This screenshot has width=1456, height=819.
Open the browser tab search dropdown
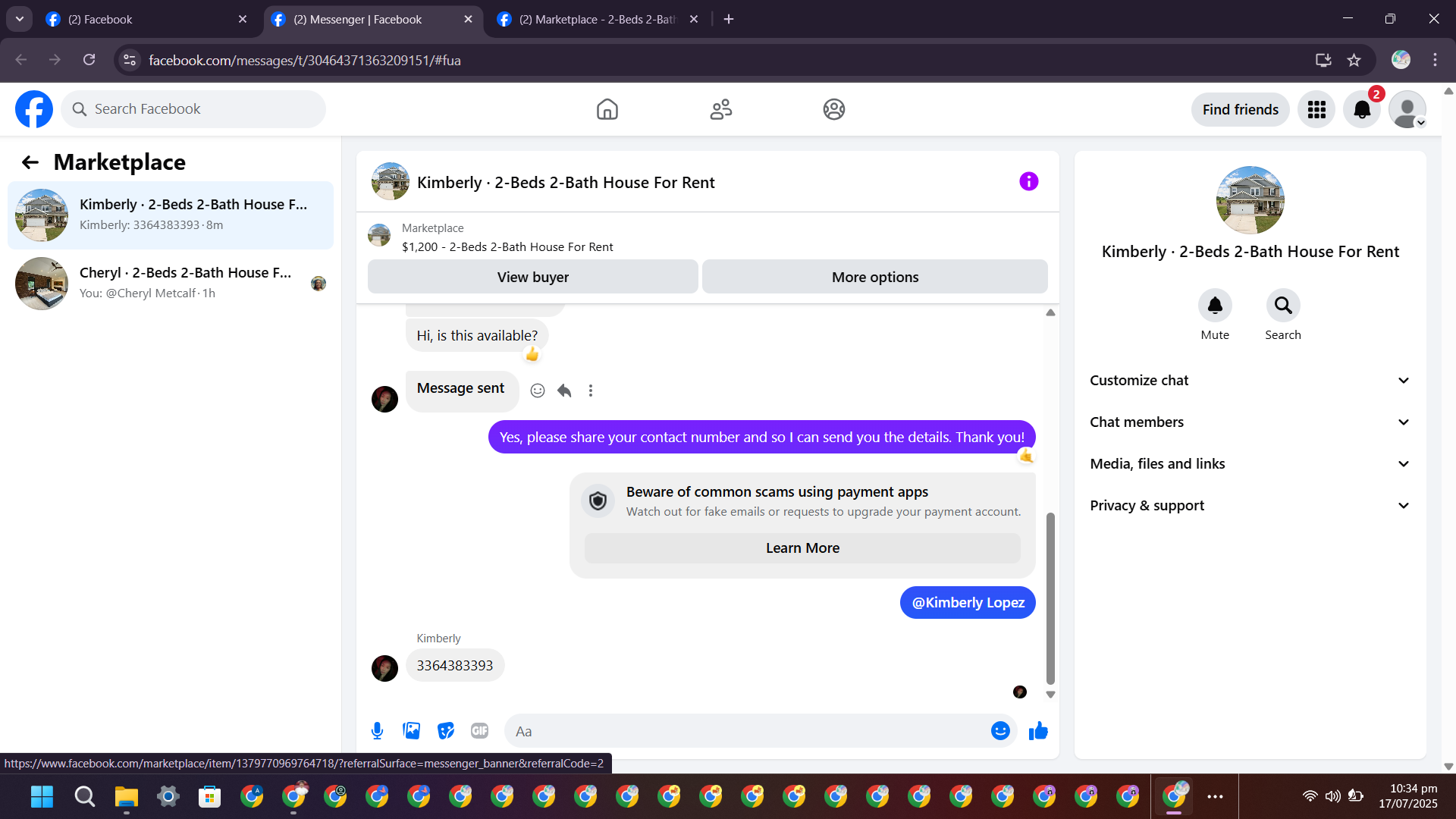(20, 19)
